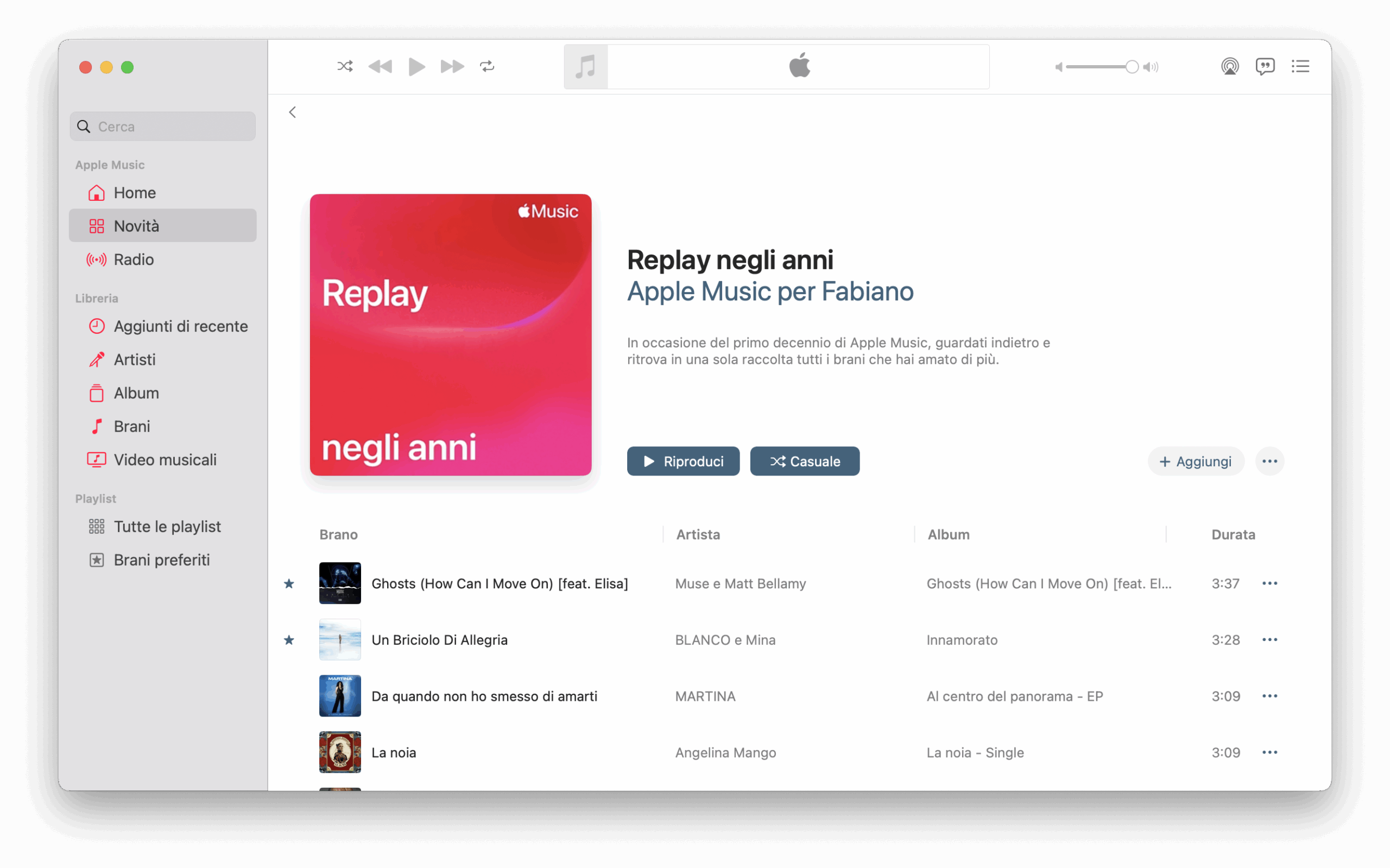
Task: Open more options for Da quando non ho smesso
Action: point(1270,696)
